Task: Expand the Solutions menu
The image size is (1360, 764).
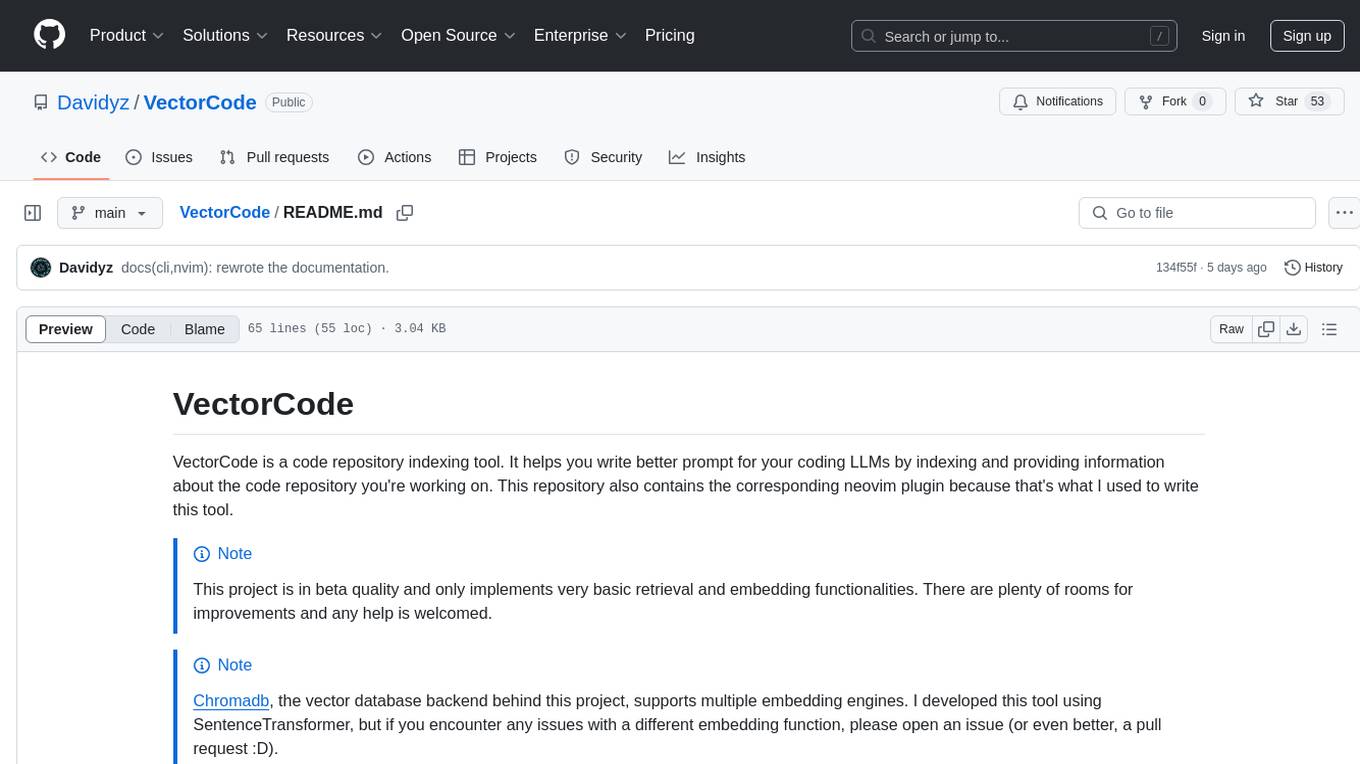Action: [225, 35]
